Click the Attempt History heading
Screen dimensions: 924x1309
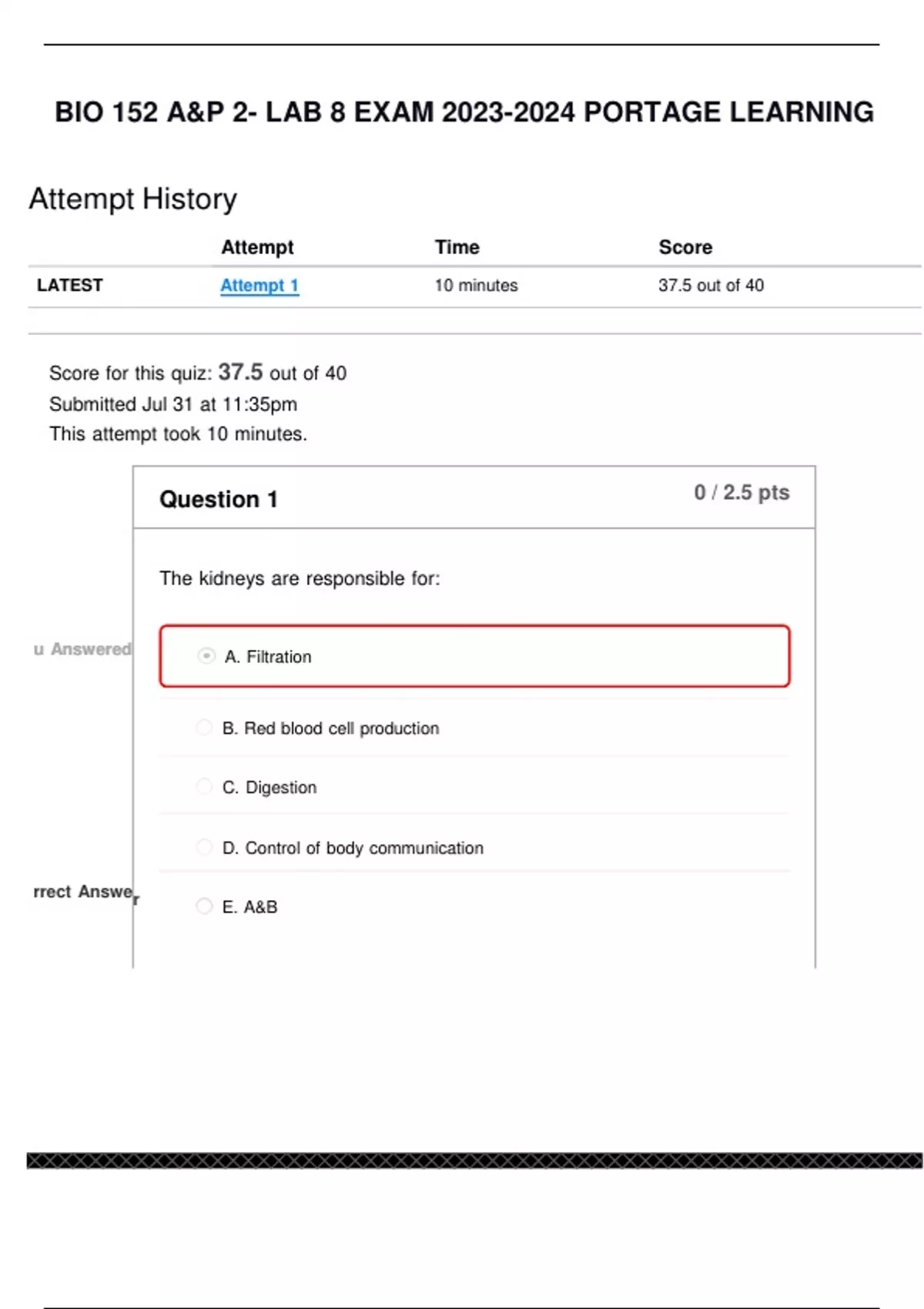click(x=133, y=199)
